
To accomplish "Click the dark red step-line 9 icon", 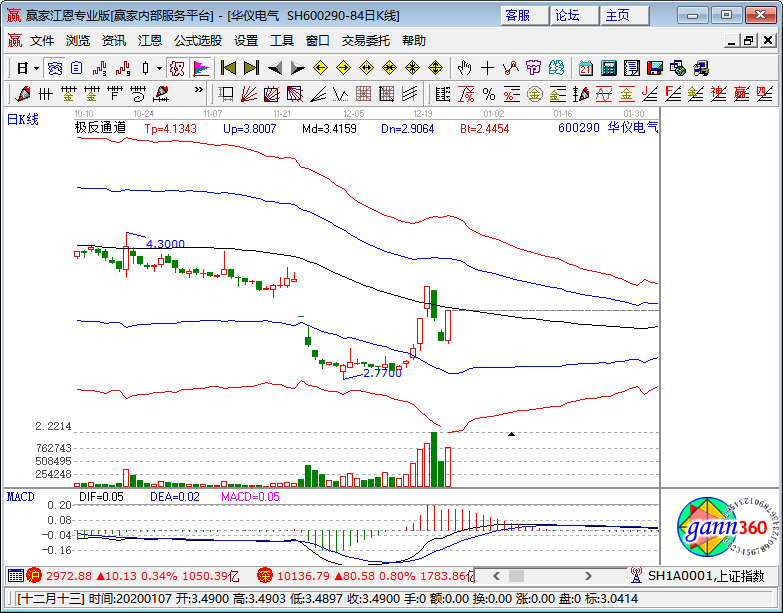I will pyautogui.click(x=123, y=68).
